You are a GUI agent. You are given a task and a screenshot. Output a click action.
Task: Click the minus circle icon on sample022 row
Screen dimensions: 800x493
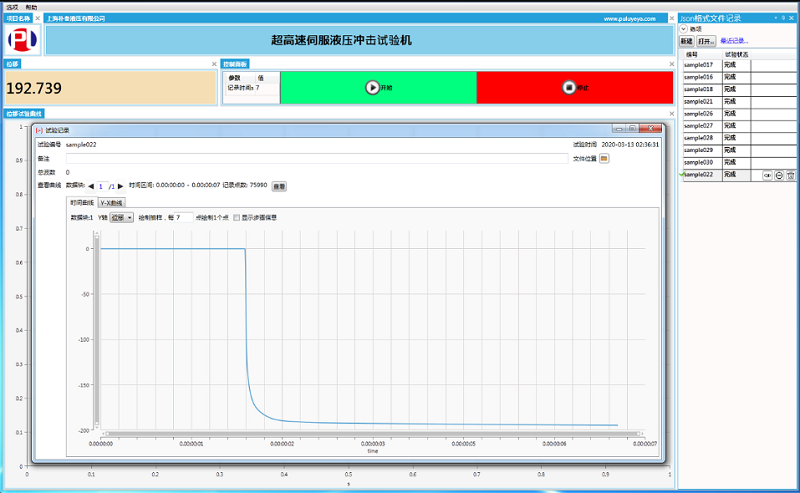(x=779, y=175)
